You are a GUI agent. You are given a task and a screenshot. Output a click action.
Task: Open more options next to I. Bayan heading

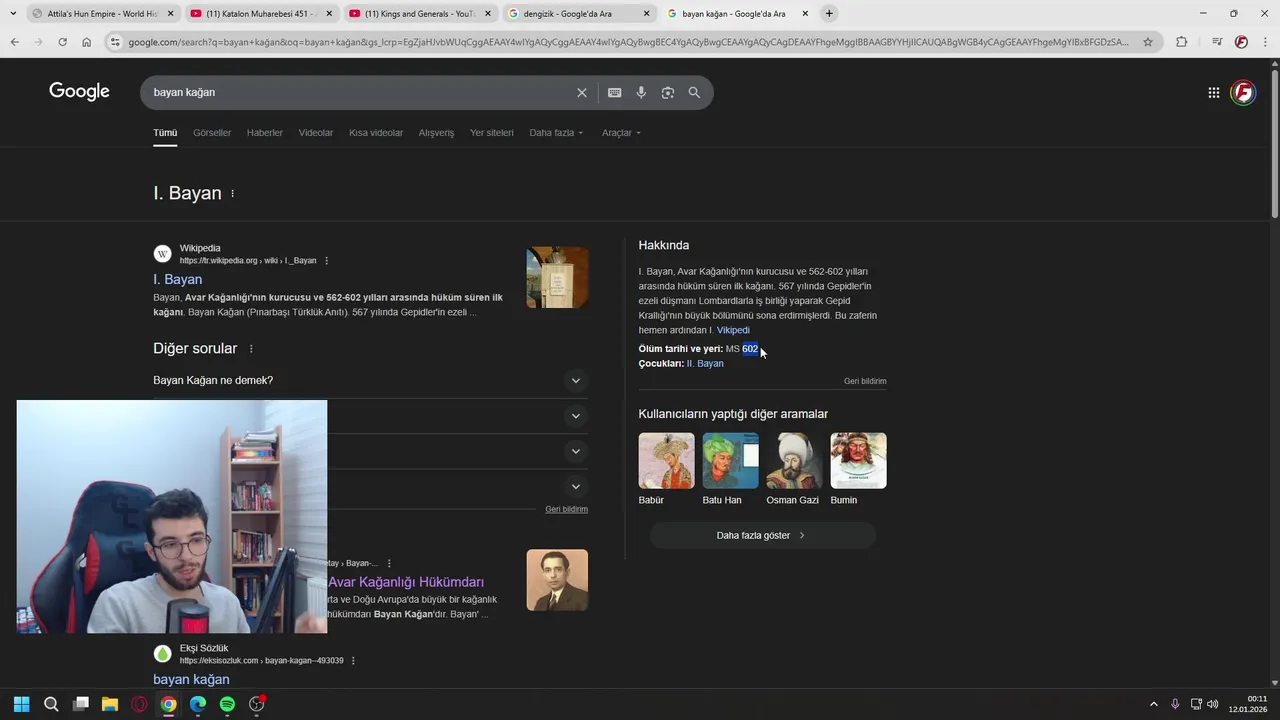click(x=233, y=193)
